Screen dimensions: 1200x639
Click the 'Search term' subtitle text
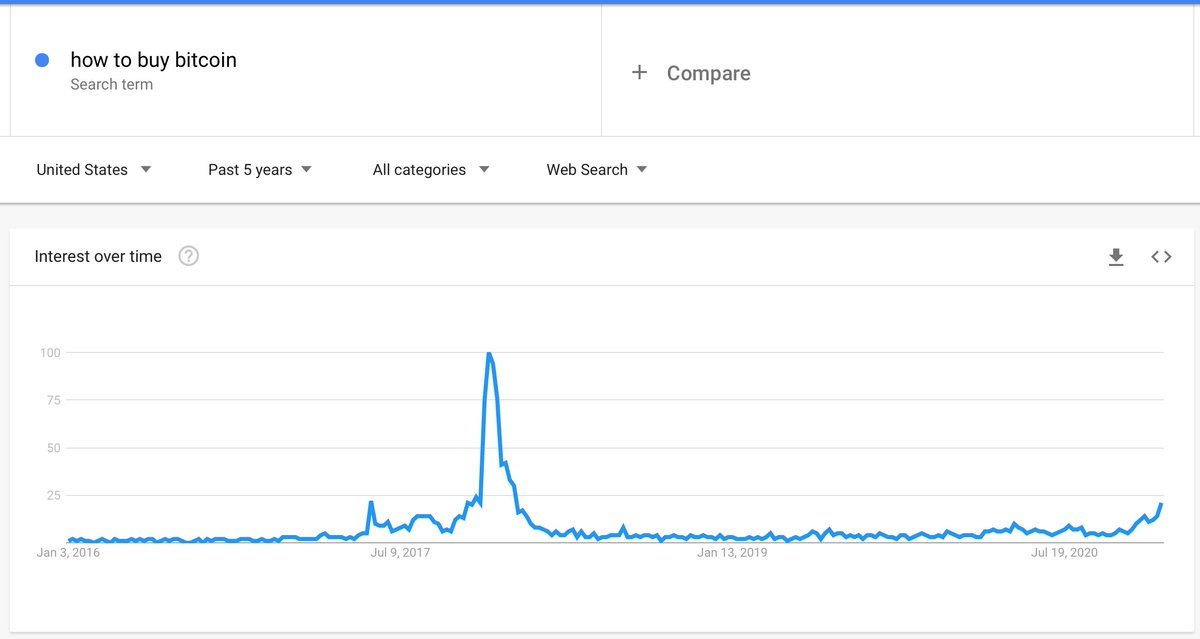click(x=111, y=85)
